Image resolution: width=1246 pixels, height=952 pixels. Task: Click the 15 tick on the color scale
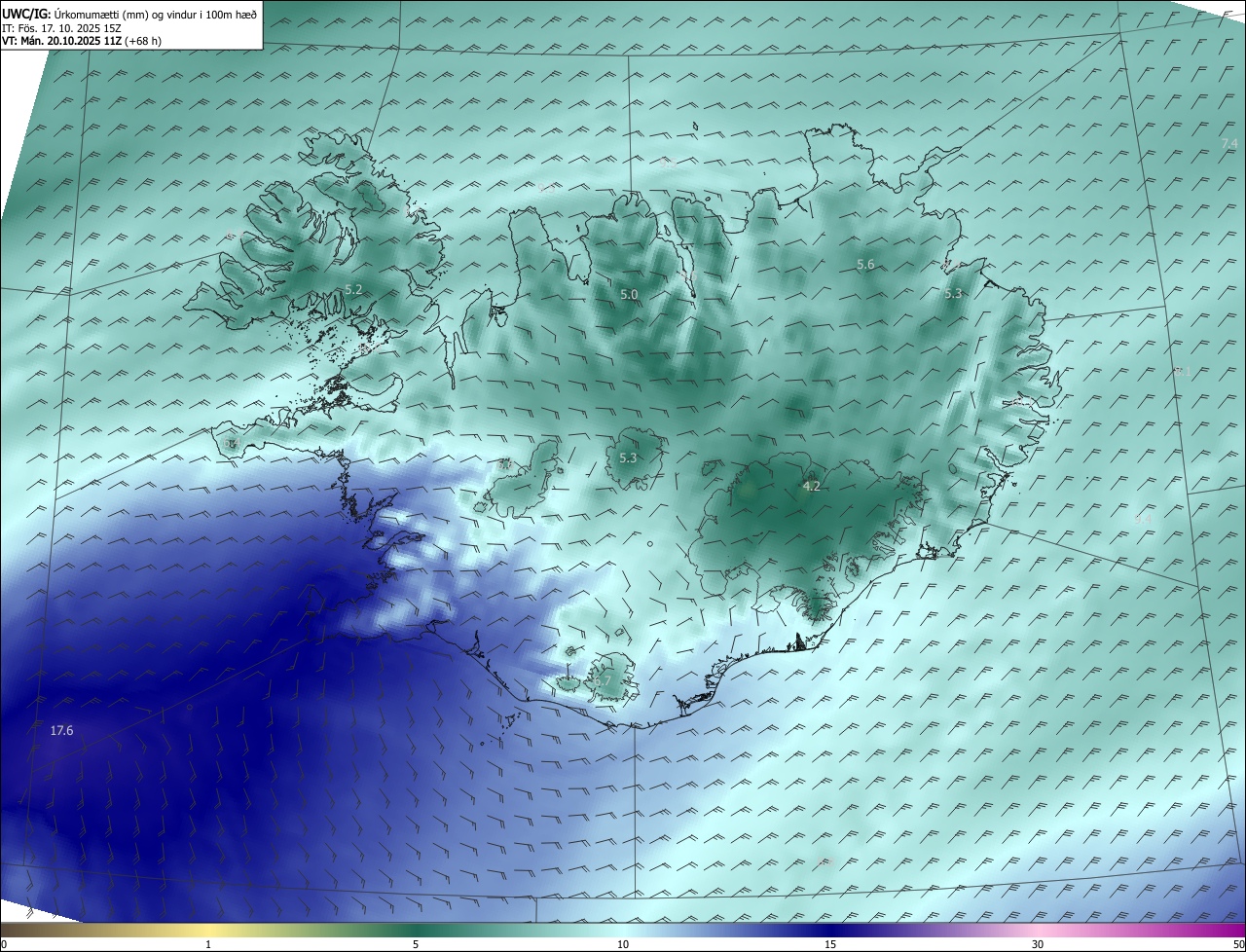tap(830, 944)
